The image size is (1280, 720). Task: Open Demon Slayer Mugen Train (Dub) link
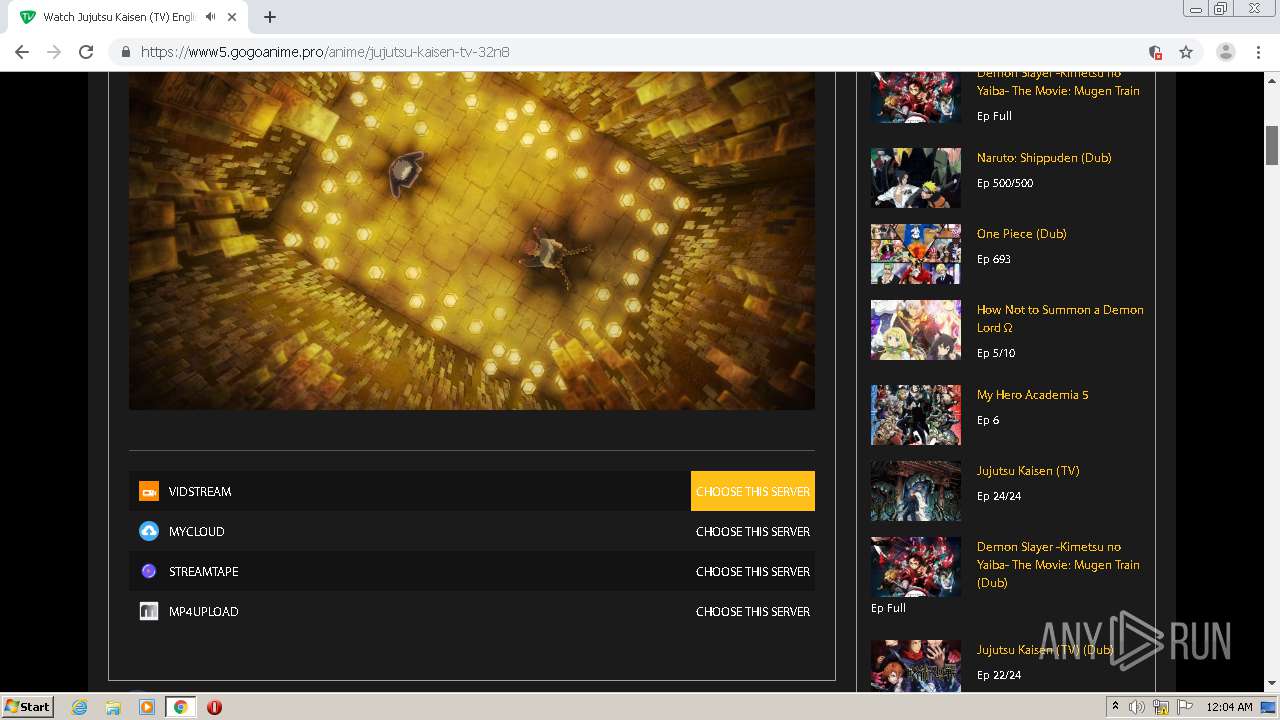pyautogui.click(x=1058, y=564)
